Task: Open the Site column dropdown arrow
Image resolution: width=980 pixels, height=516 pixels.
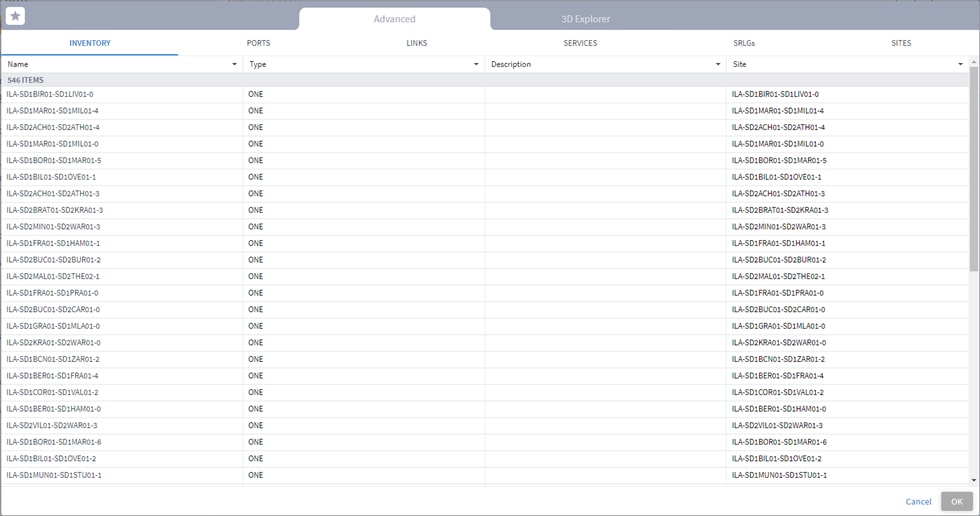Action: click(960, 64)
